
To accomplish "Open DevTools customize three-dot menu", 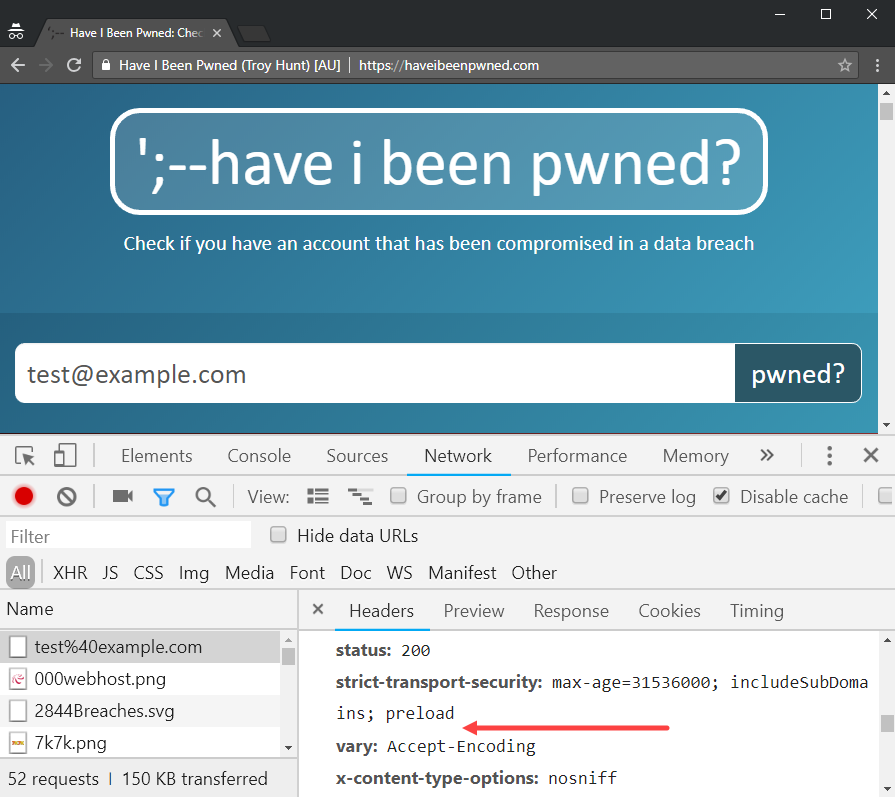I will 829,456.
